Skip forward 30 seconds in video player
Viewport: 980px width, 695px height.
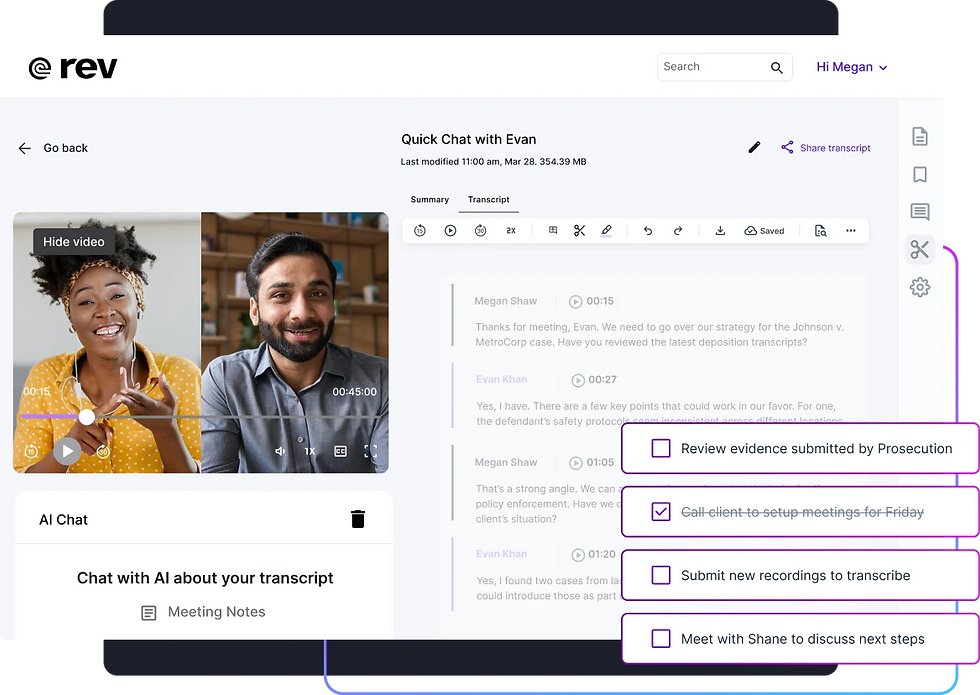(103, 451)
